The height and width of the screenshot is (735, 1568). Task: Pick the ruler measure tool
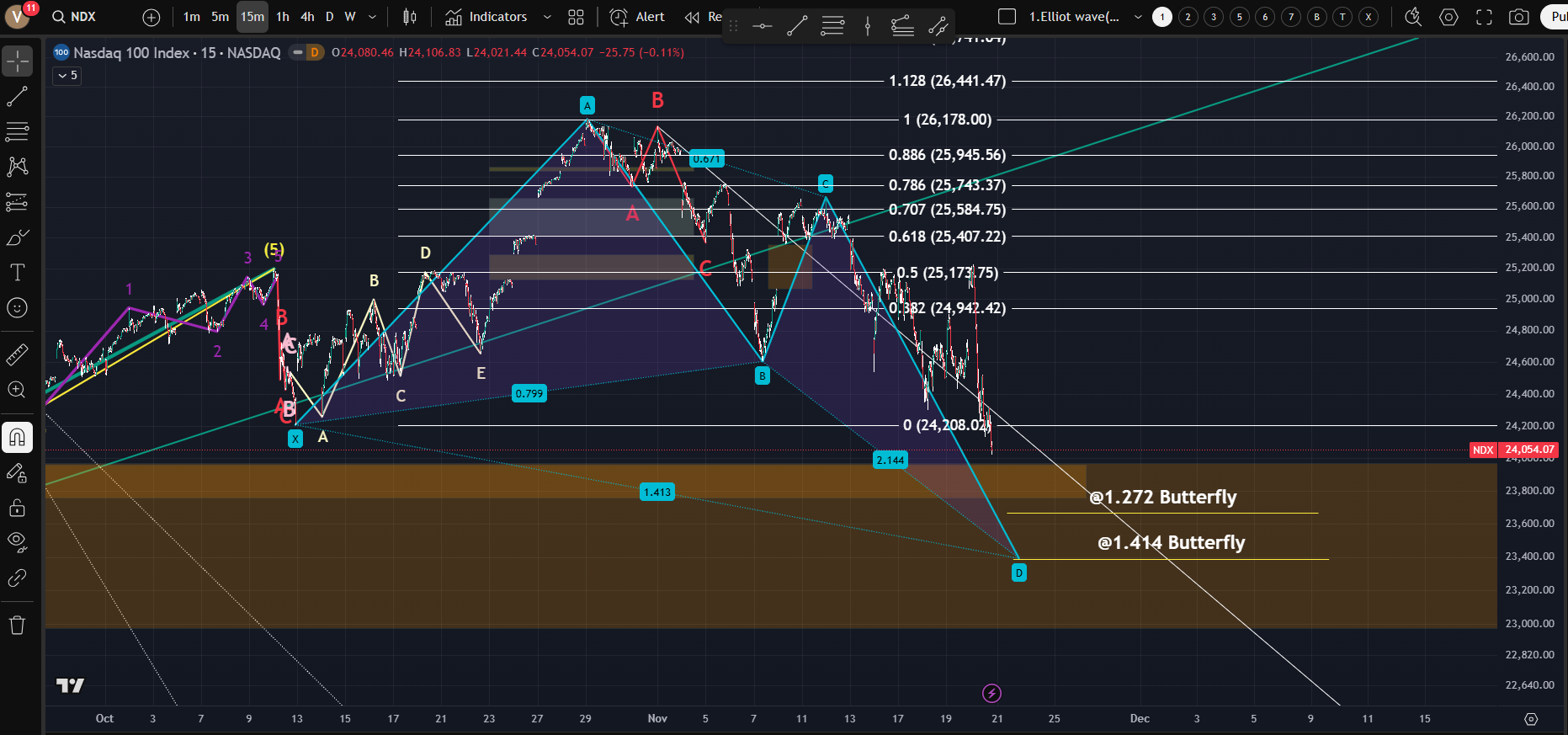tap(17, 355)
